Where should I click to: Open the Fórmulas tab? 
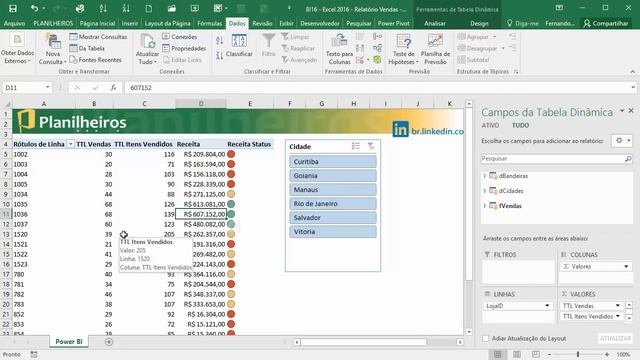pos(210,23)
